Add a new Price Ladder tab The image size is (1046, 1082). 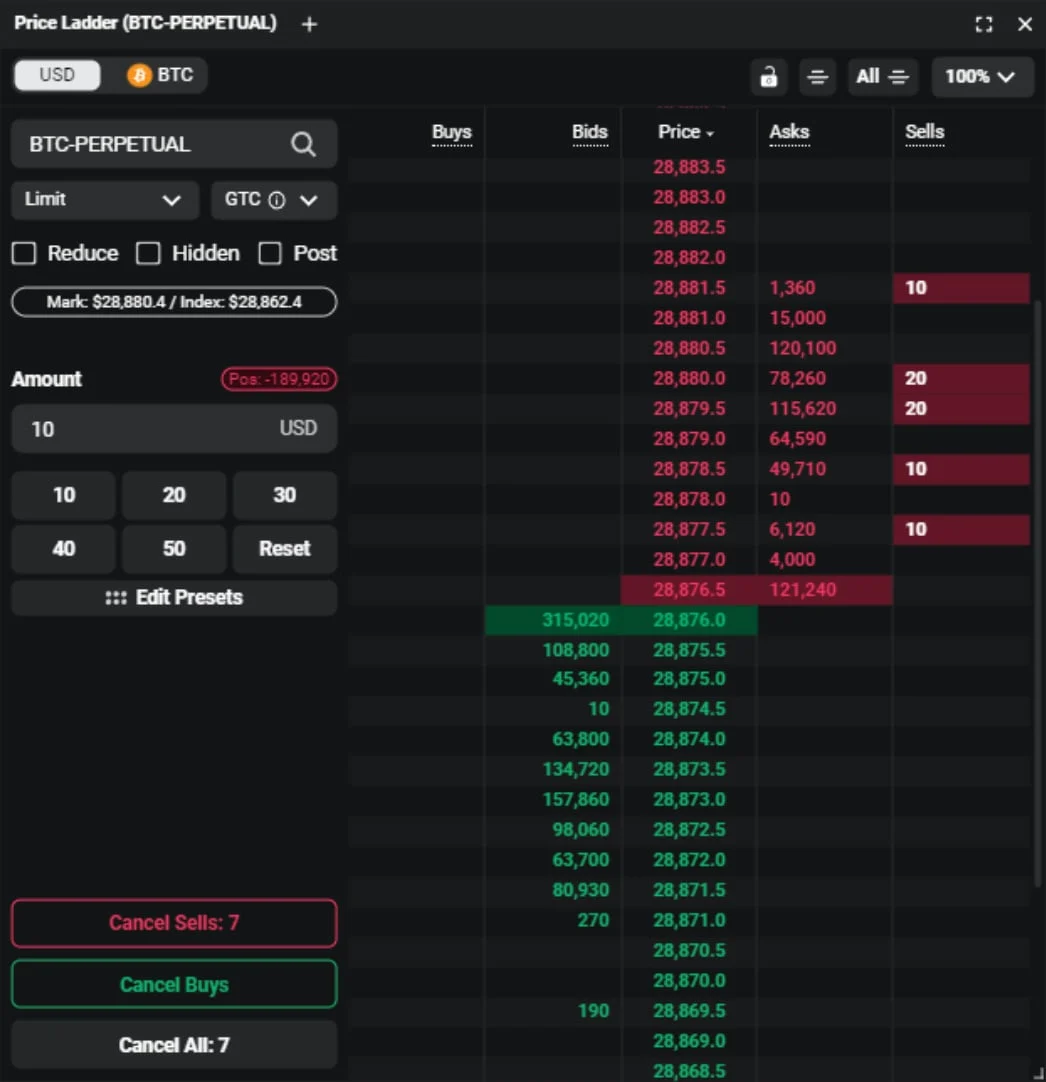(x=309, y=24)
